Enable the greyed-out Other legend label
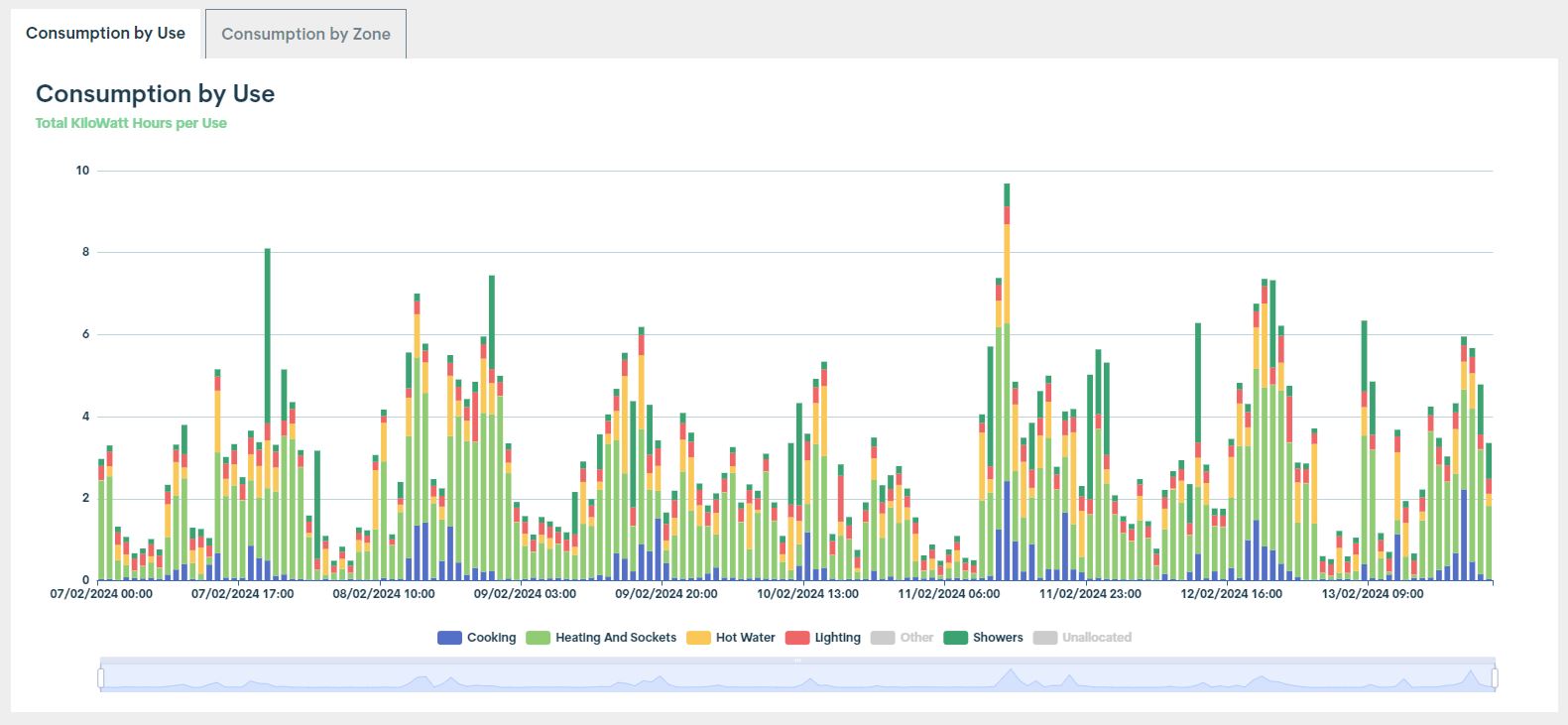 (916, 638)
